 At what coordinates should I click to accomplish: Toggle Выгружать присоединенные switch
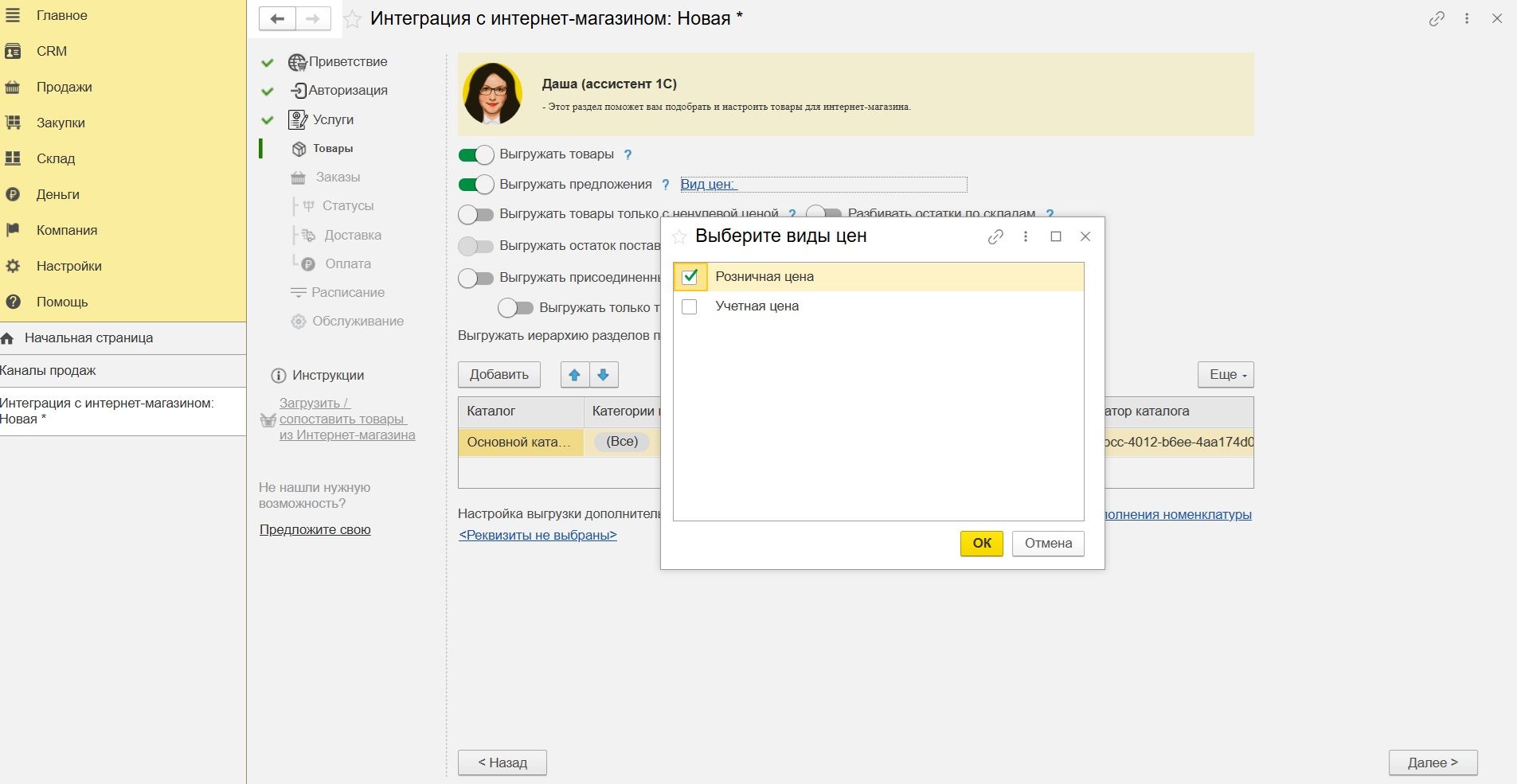pyautogui.click(x=476, y=278)
